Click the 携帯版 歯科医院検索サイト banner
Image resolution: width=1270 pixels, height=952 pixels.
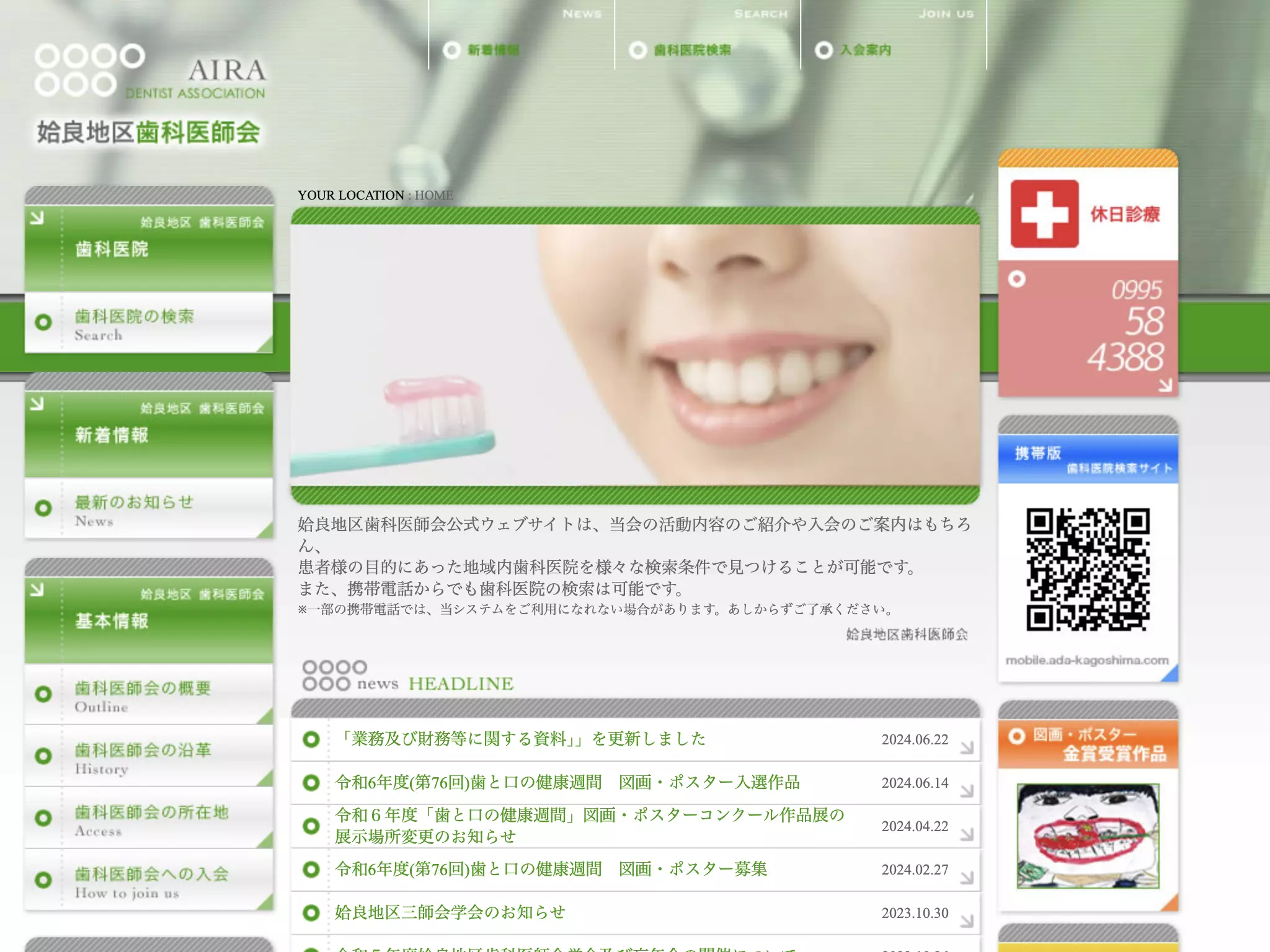(x=1088, y=459)
